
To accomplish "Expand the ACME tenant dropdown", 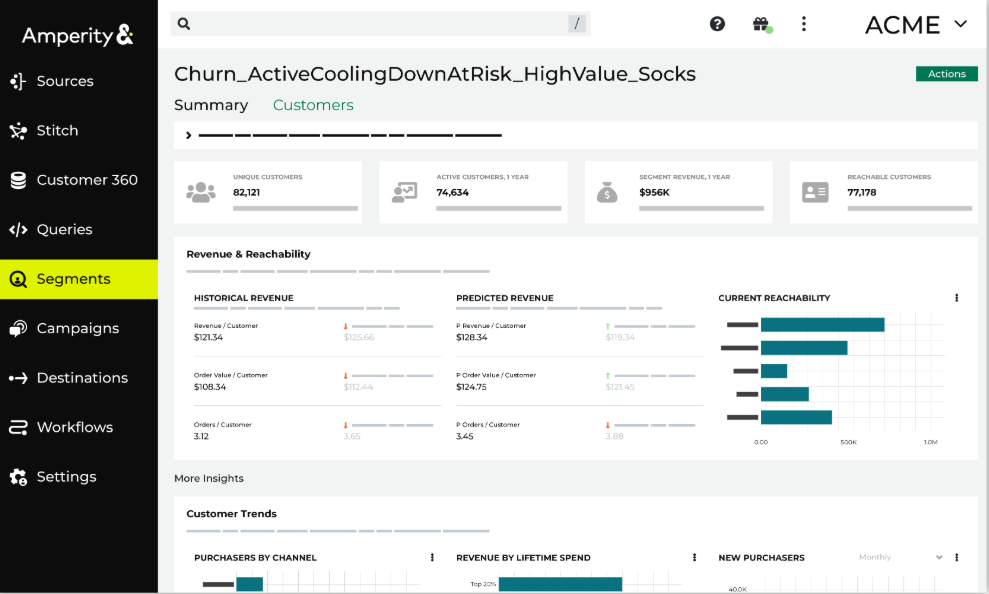I will (916, 25).
